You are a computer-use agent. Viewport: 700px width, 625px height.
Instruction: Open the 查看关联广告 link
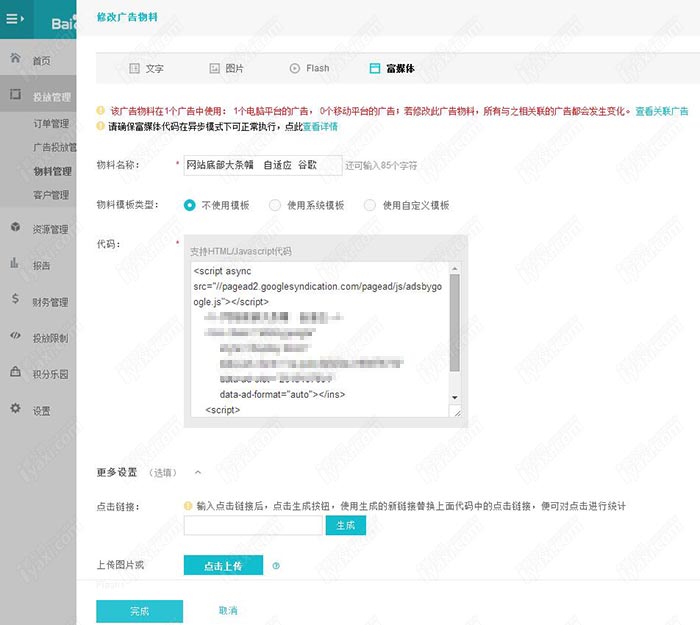tap(661, 111)
